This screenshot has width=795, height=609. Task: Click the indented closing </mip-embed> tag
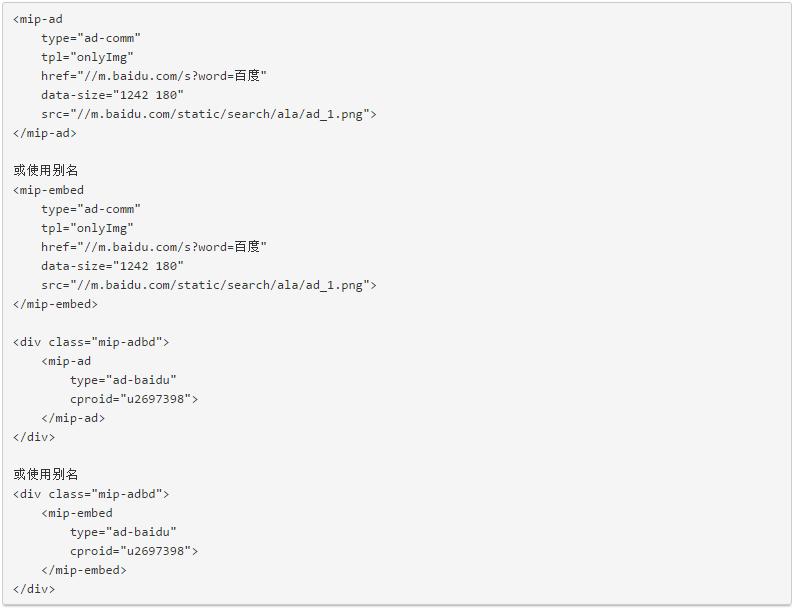pyautogui.click(x=84, y=570)
